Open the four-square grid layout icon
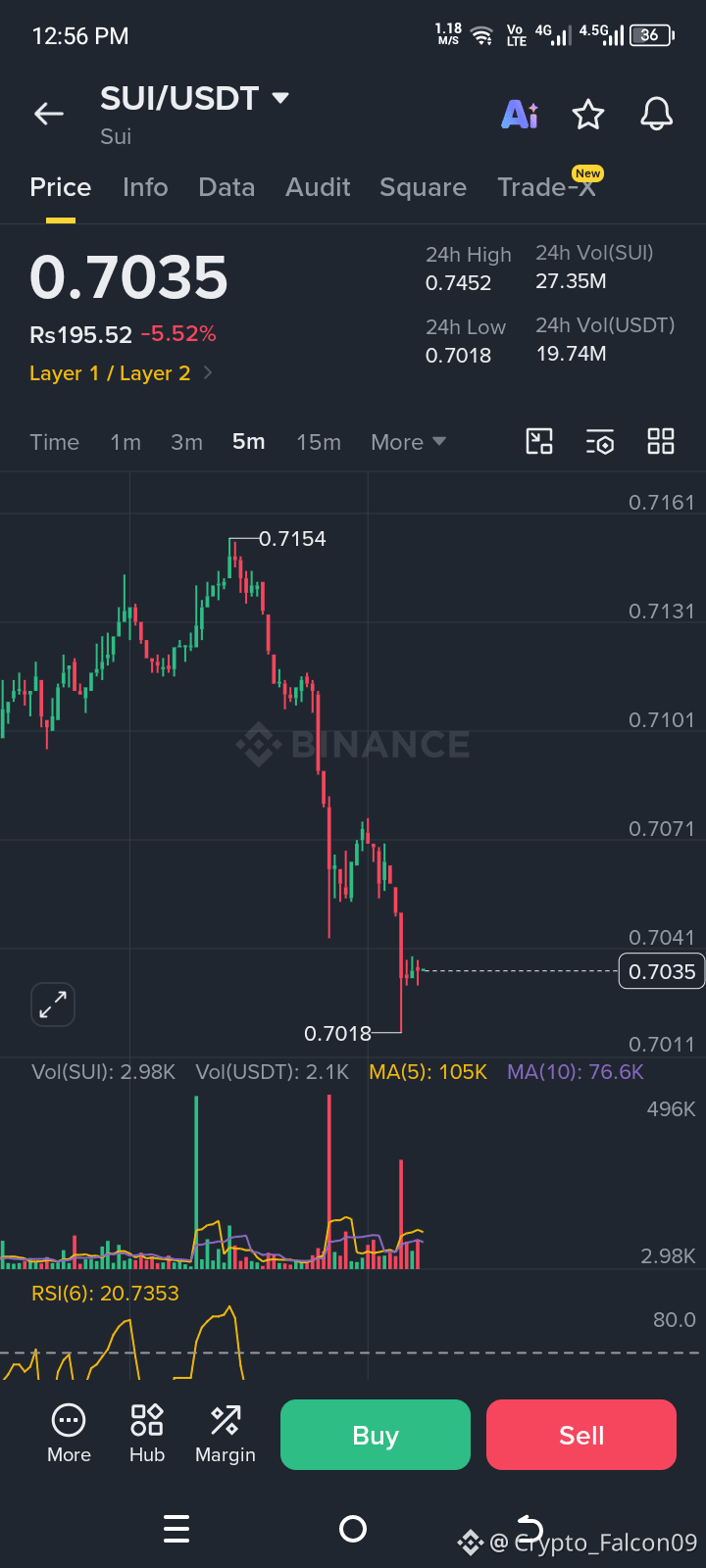This screenshot has width=706, height=1568. click(x=661, y=442)
